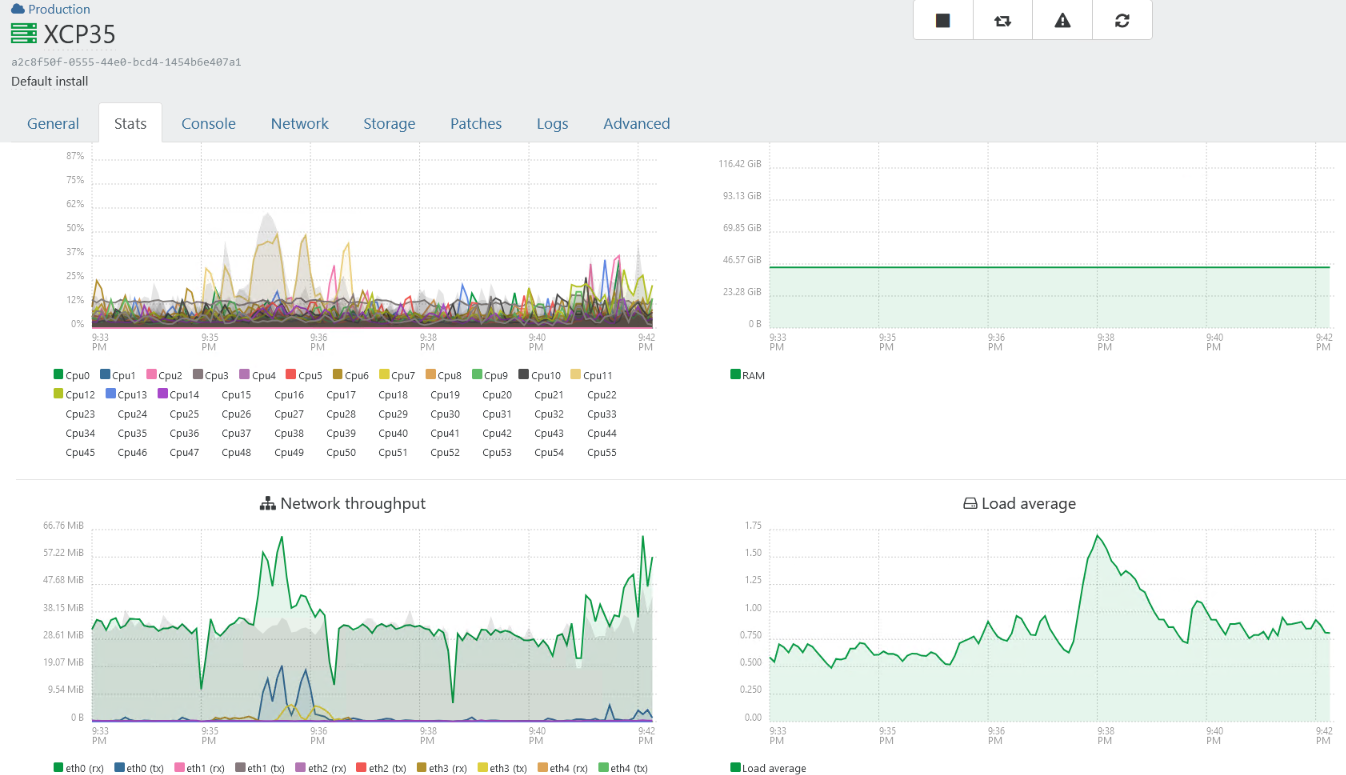Open the General tab
1346x775 pixels.
pyautogui.click(x=53, y=124)
